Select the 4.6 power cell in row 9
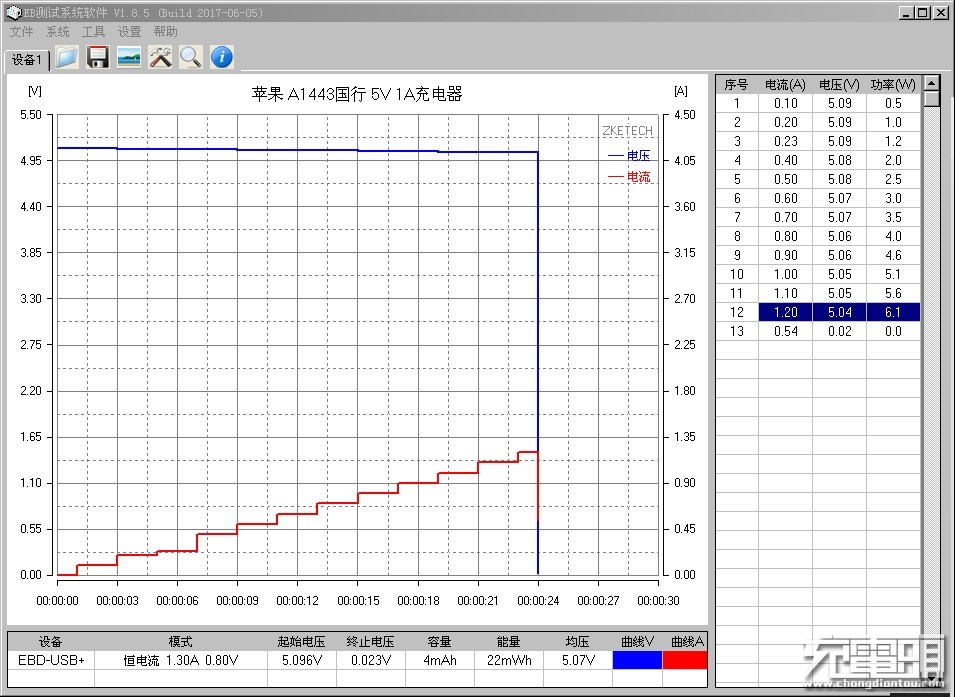955x697 pixels. click(x=893, y=255)
